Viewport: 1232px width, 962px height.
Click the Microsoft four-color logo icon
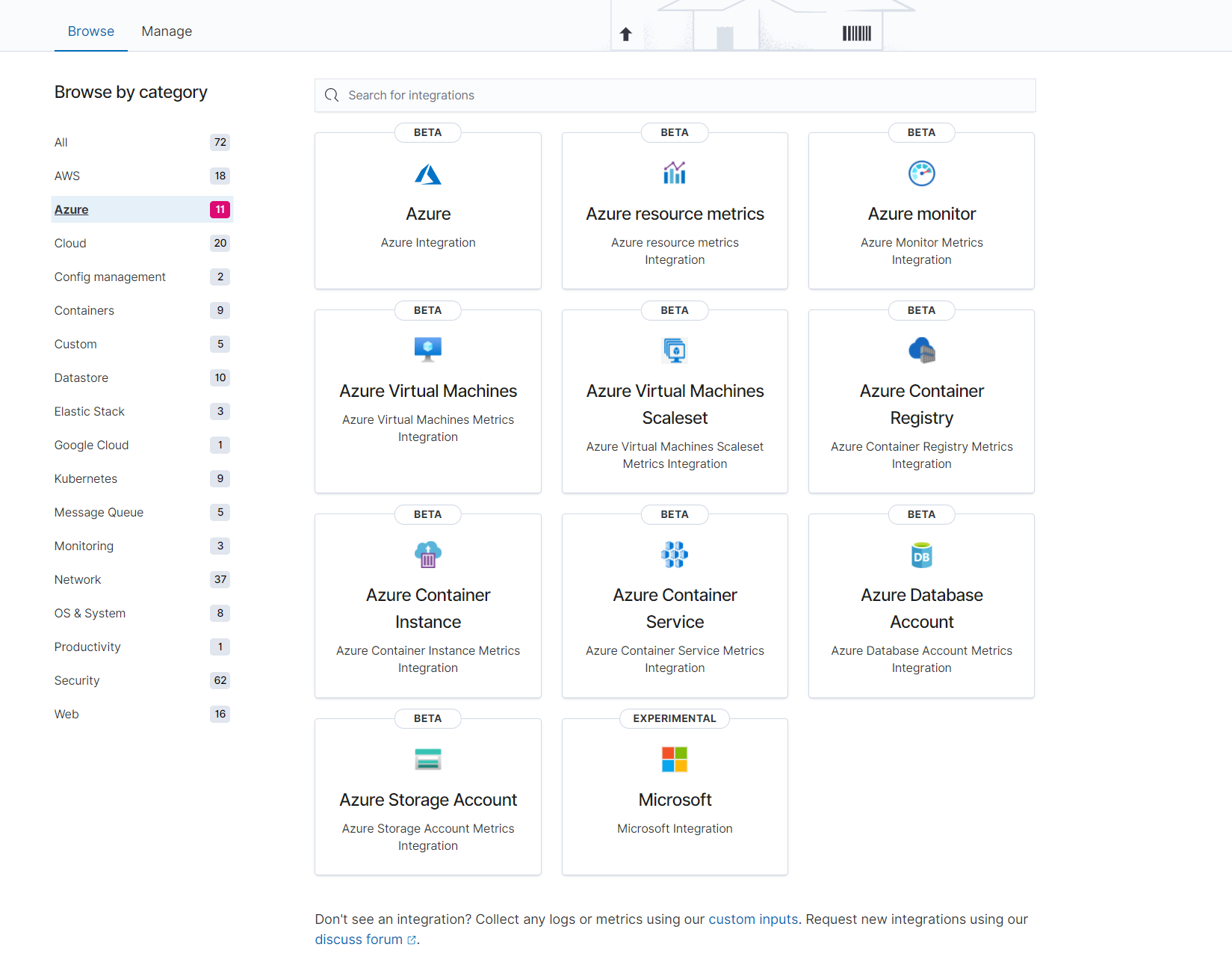click(675, 759)
